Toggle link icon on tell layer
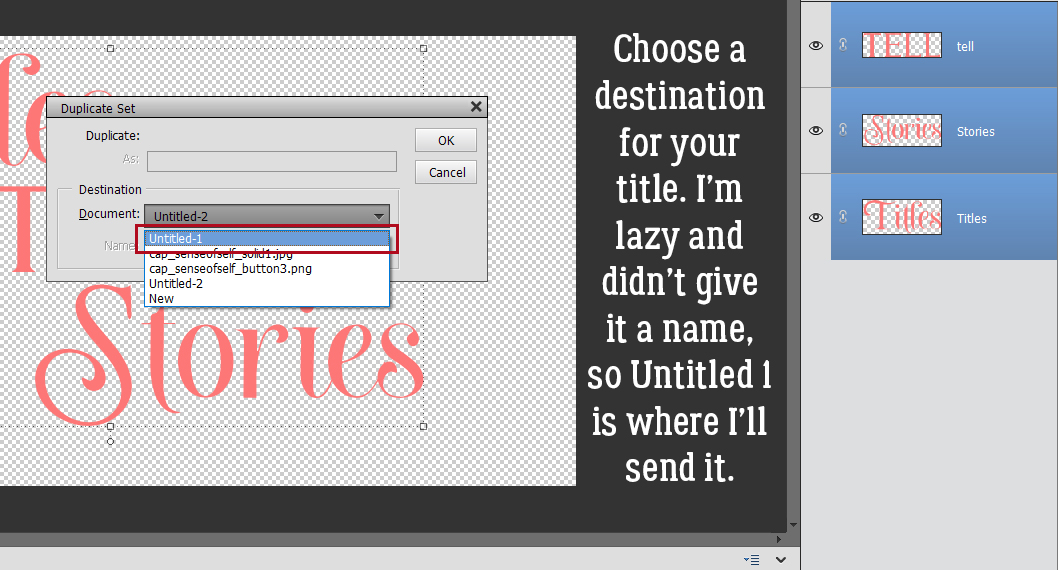This screenshot has width=1058, height=570. click(843, 45)
